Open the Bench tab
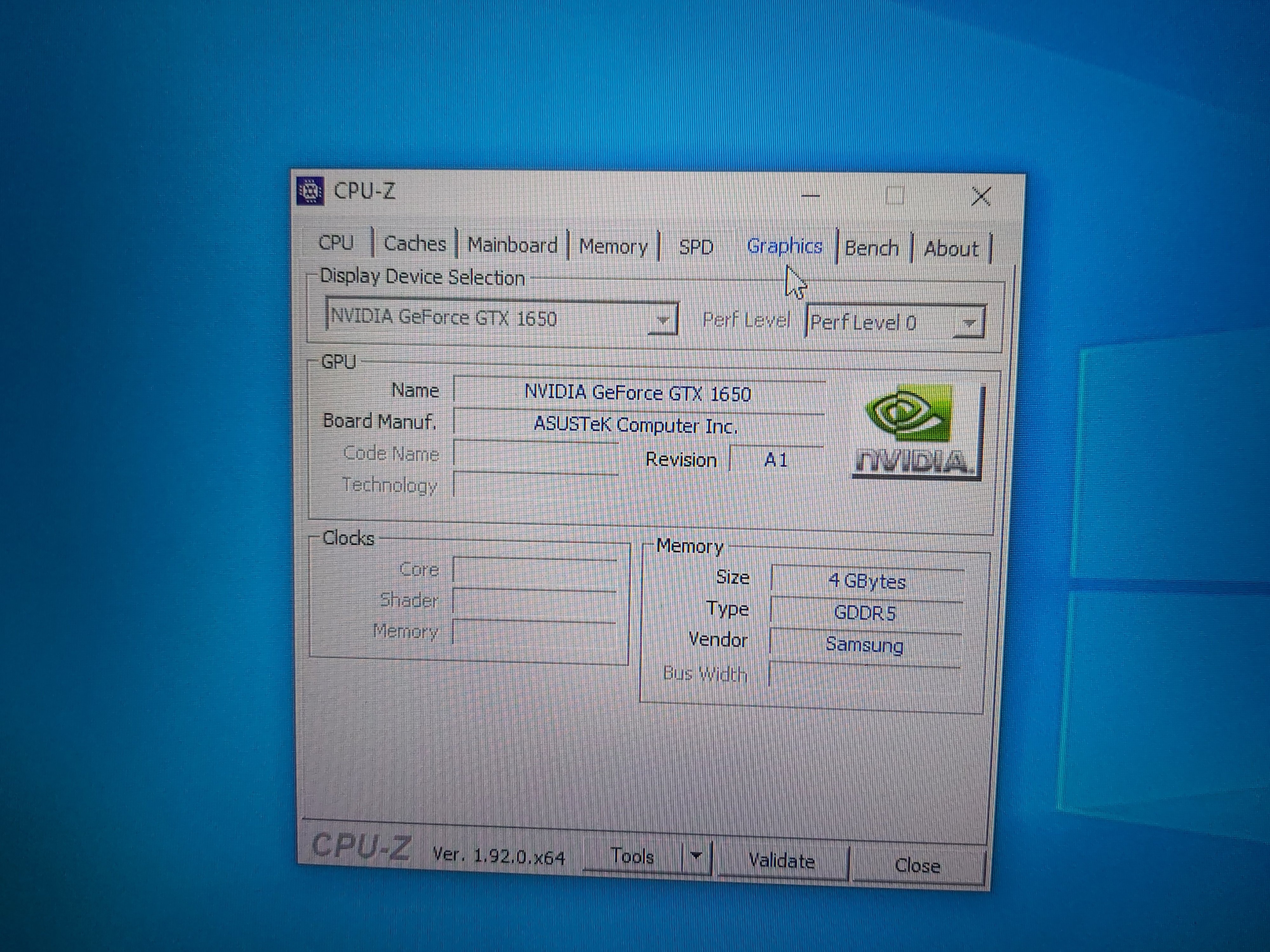The width and height of the screenshot is (1270, 952). click(x=872, y=248)
